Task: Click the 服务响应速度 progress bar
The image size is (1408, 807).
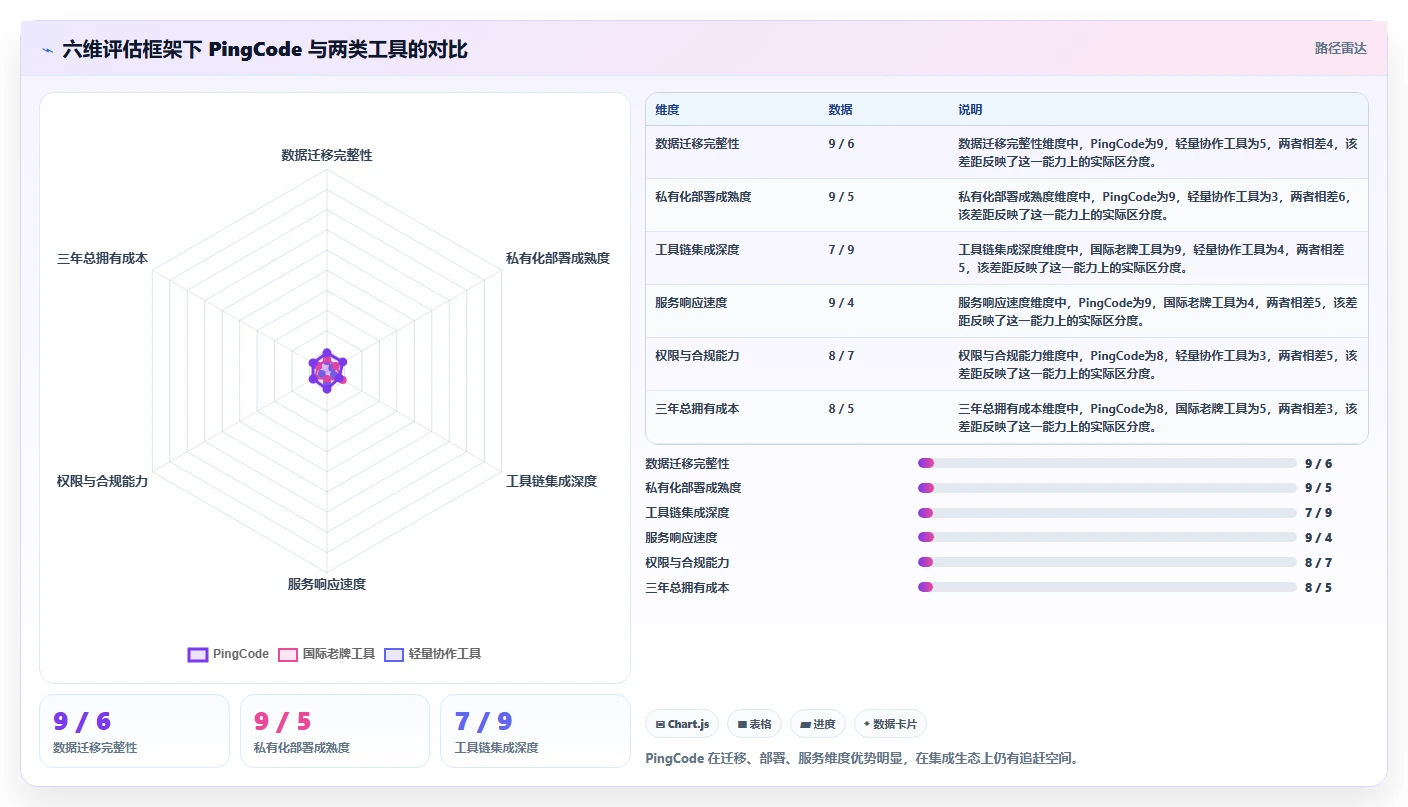Action: [x=1107, y=538]
